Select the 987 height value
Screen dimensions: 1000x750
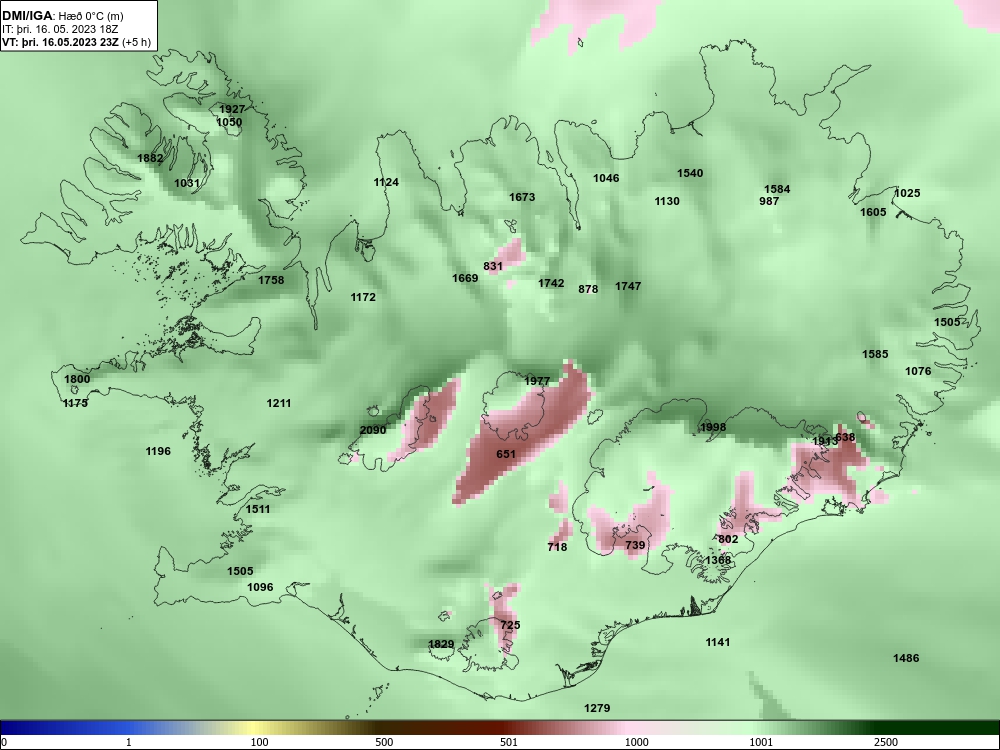coord(769,201)
